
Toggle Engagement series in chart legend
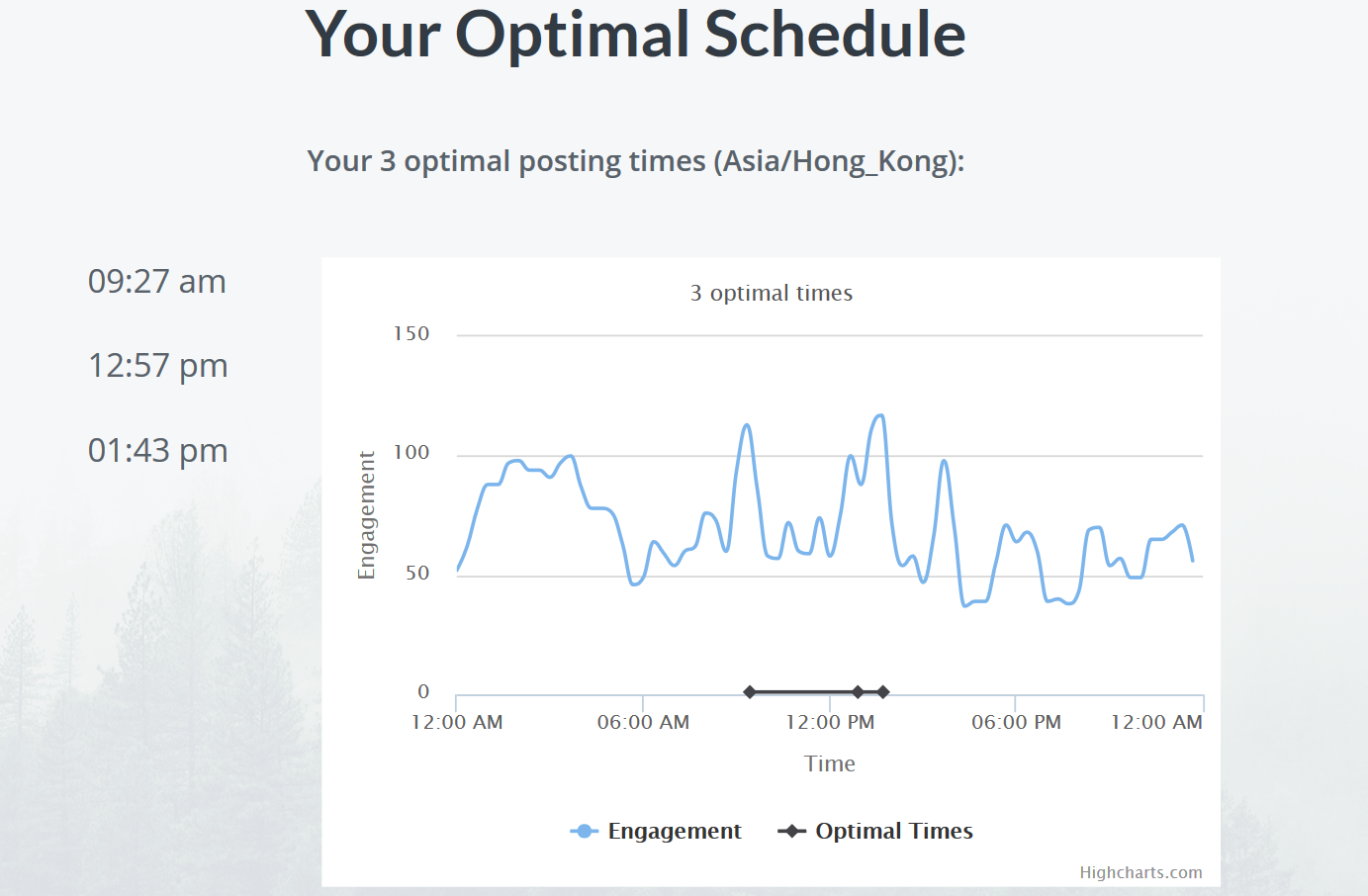point(656,831)
